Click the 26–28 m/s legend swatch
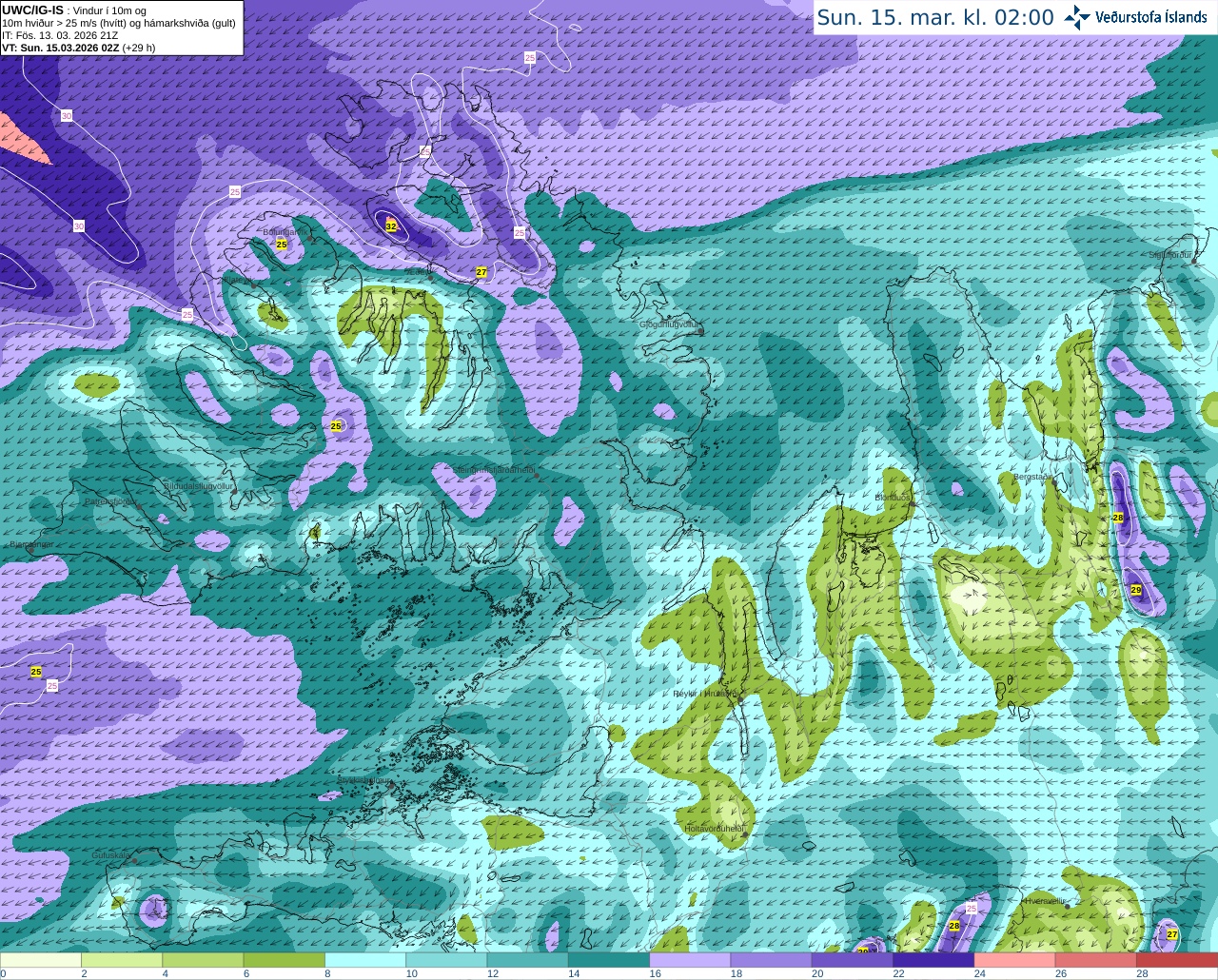This screenshot has height=980, width=1218. click(x=1096, y=960)
